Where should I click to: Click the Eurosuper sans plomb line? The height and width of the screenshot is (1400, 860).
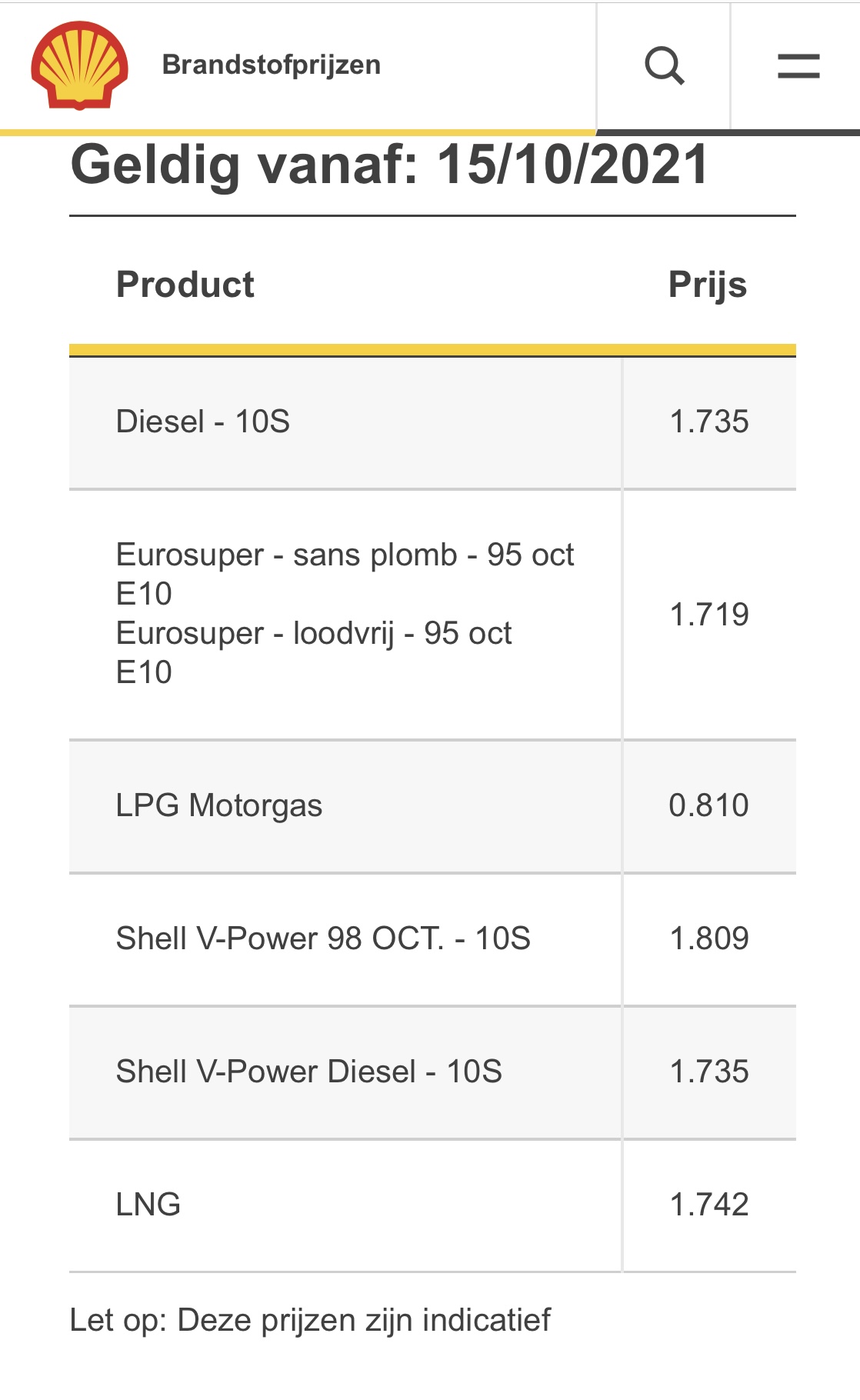click(x=345, y=555)
